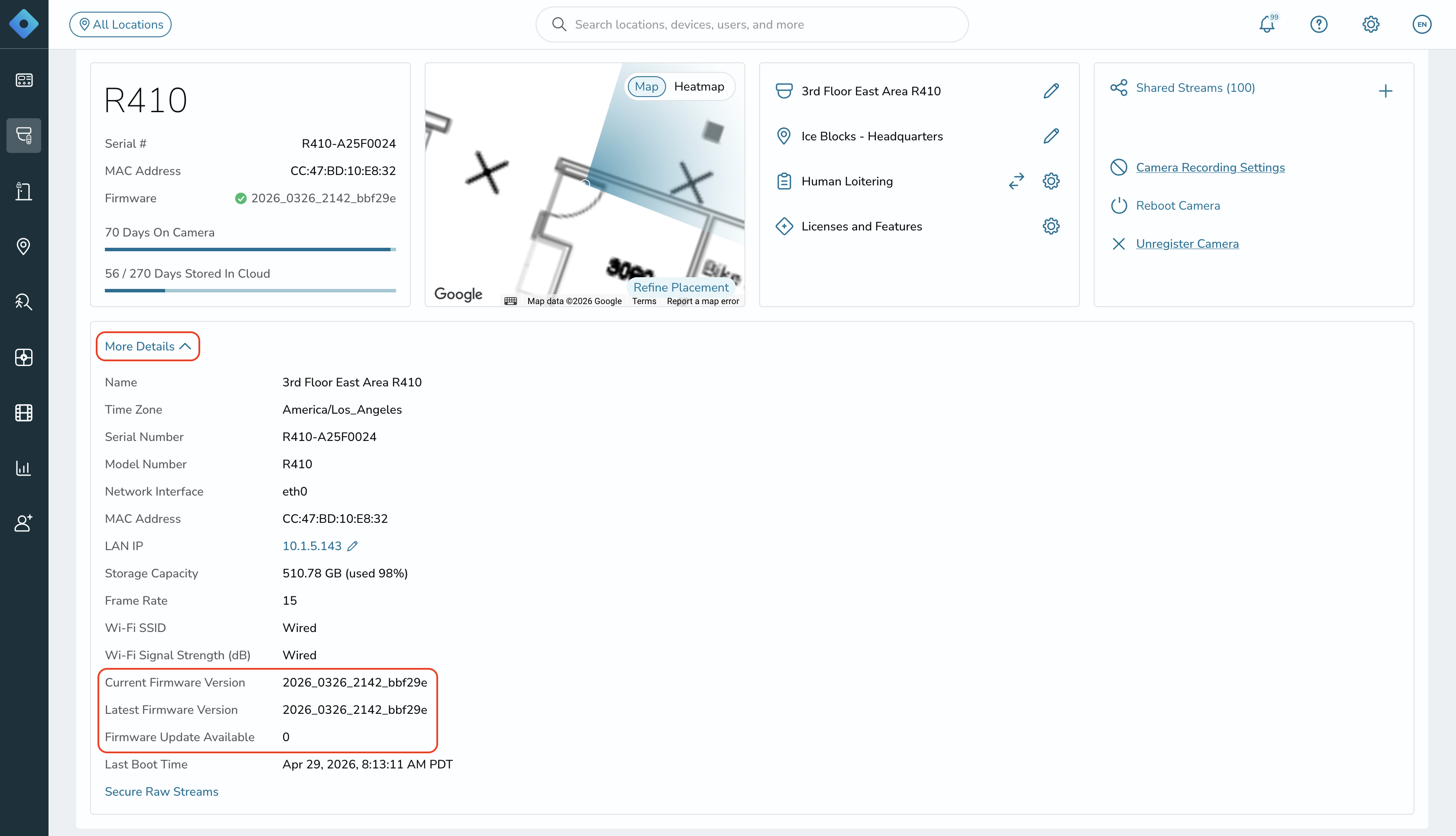Click the R410 model heading
The image size is (1456, 836).
(146, 100)
